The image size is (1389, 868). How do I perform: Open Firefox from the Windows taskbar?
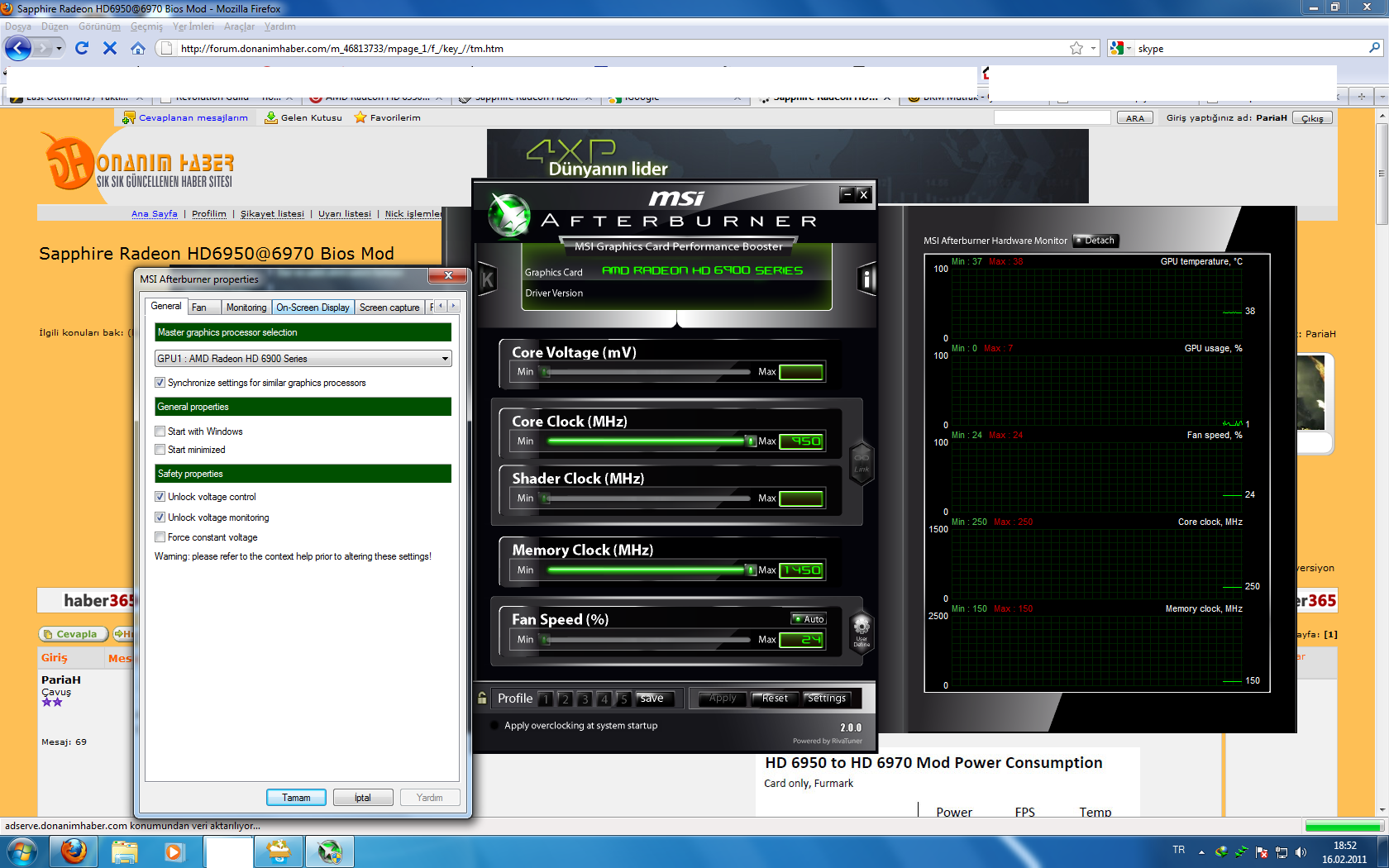coord(74,851)
